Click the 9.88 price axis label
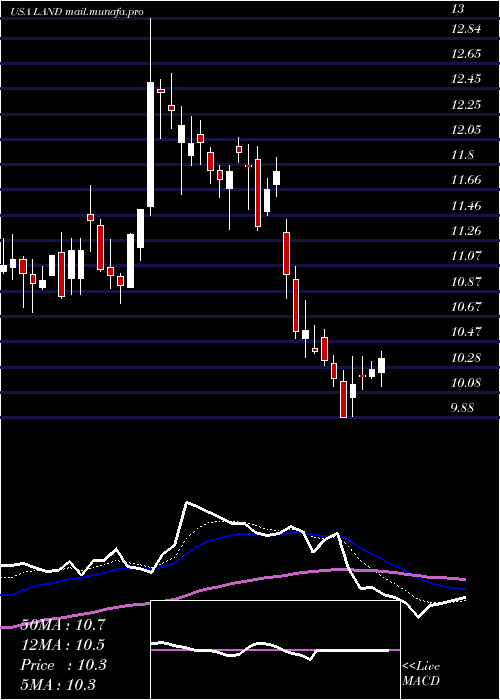Viewport: 500px width, 700px height. [x=462, y=408]
